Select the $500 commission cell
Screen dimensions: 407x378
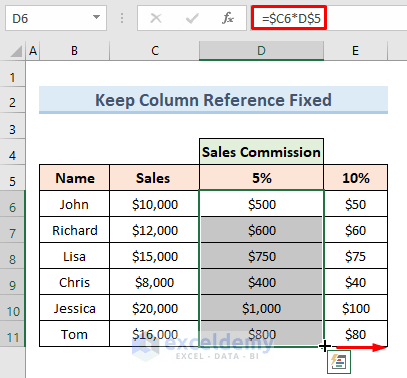click(261, 204)
